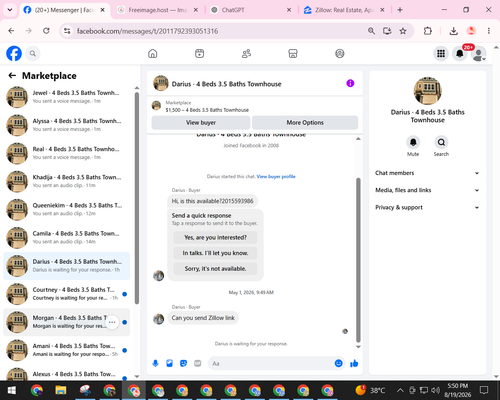Open Marketplace storefront icon in top navigation
The image size is (500, 400).
click(x=293, y=53)
